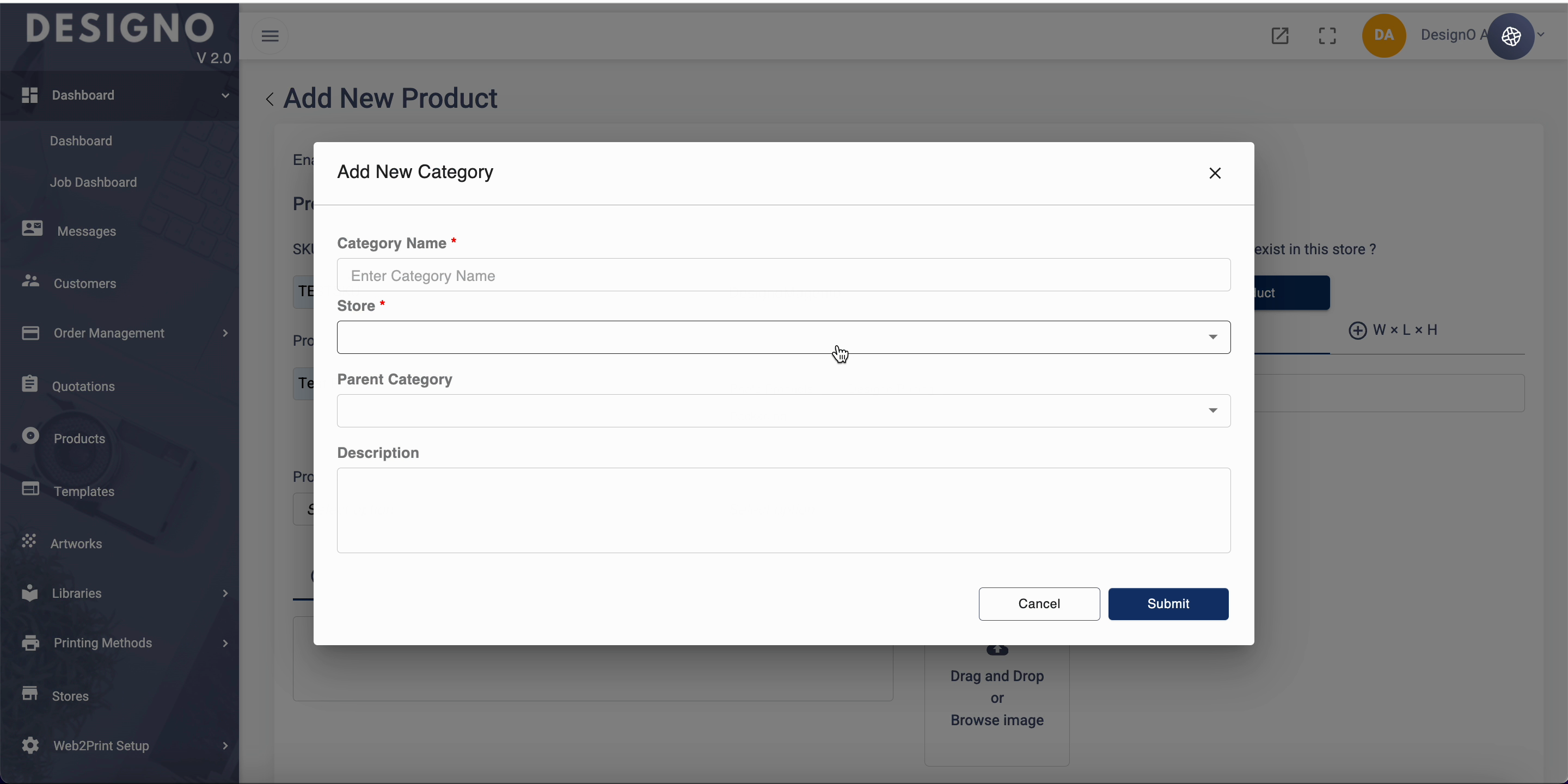Open the Parent Category dropdown
This screenshot has height=784, width=1568.
tap(783, 411)
